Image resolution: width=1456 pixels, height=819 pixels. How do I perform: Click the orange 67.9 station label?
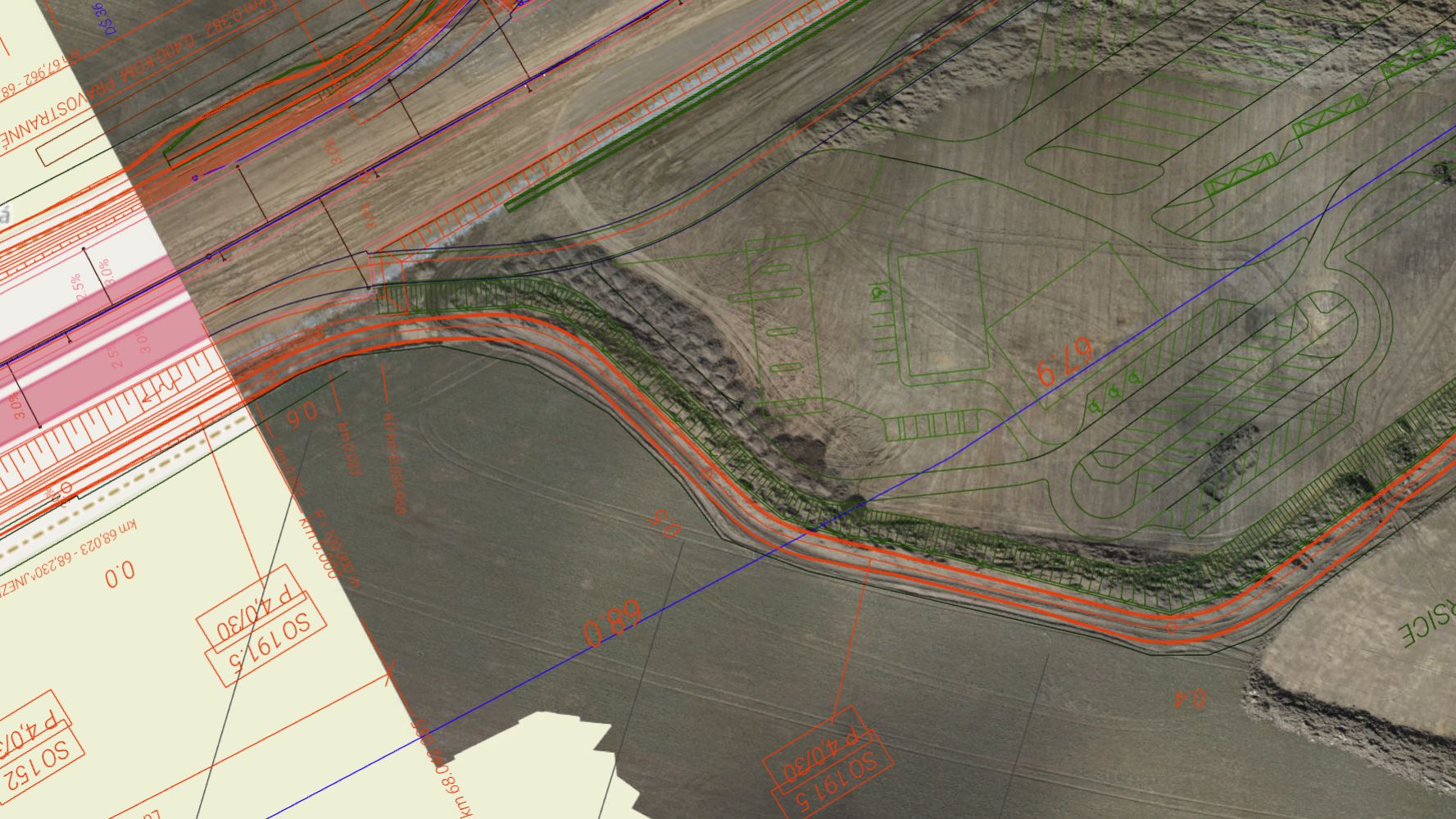tap(1064, 362)
